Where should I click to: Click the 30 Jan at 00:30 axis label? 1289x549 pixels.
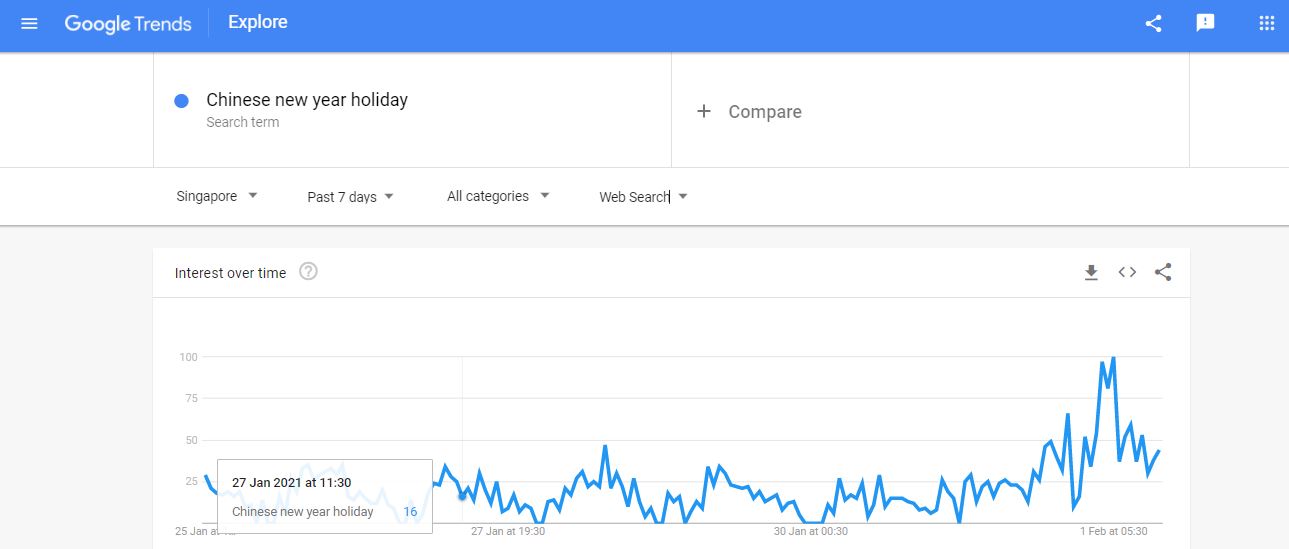click(810, 531)
